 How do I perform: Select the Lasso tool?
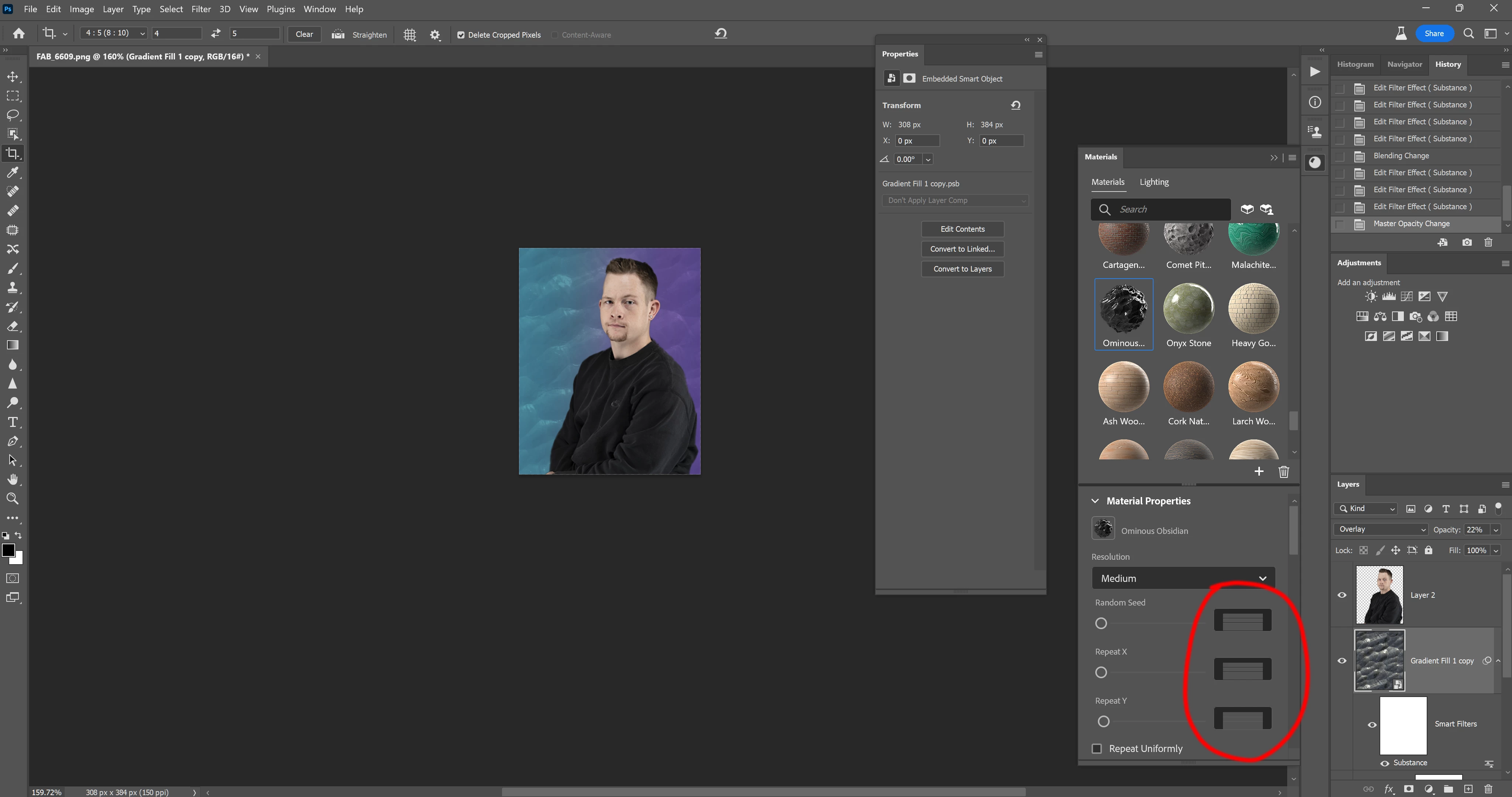coord(13,114)
